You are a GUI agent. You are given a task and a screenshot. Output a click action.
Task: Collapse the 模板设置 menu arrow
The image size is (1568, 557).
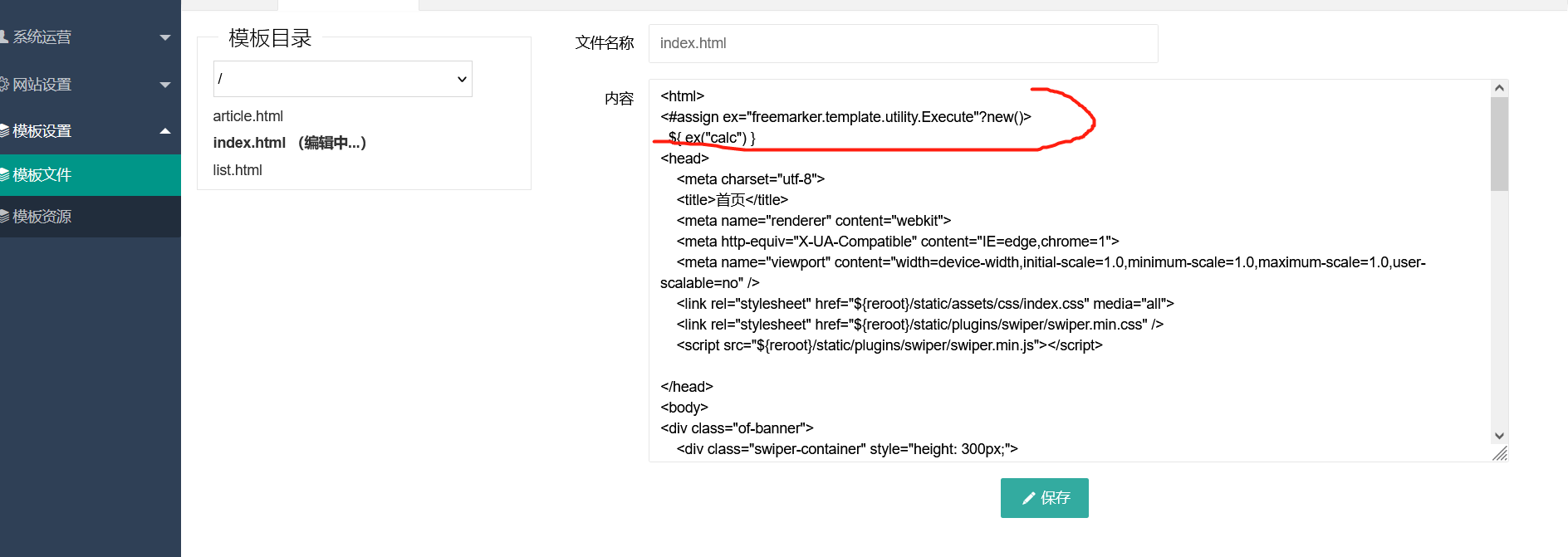point(165,130)
